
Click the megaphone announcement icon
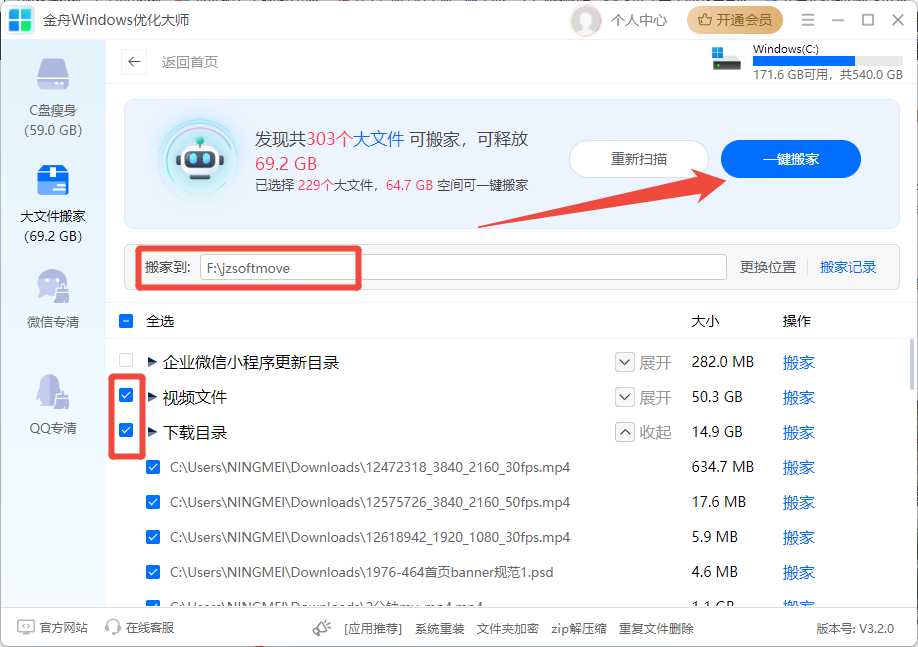point(322,628)
